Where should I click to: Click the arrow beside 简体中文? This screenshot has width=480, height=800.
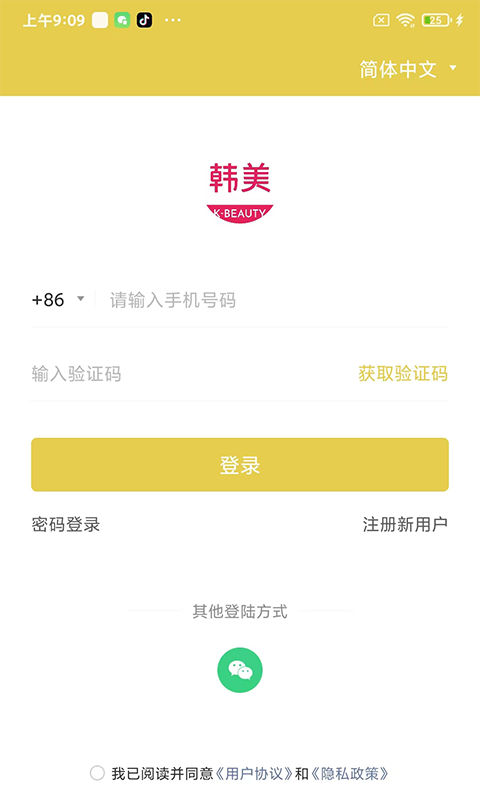click(x=453, y=67)
